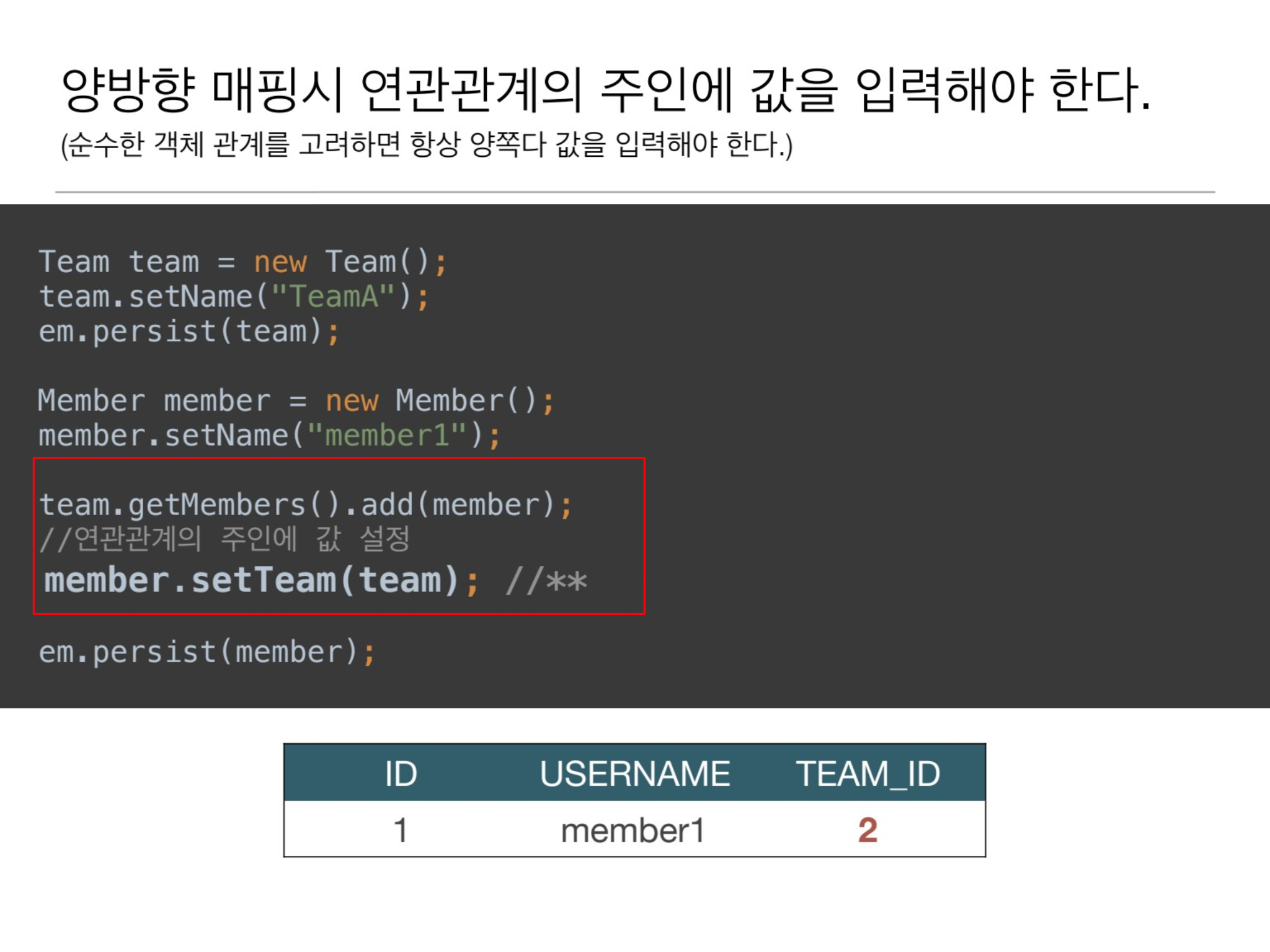Click the ID cell value 1

[x=401, y=830]
